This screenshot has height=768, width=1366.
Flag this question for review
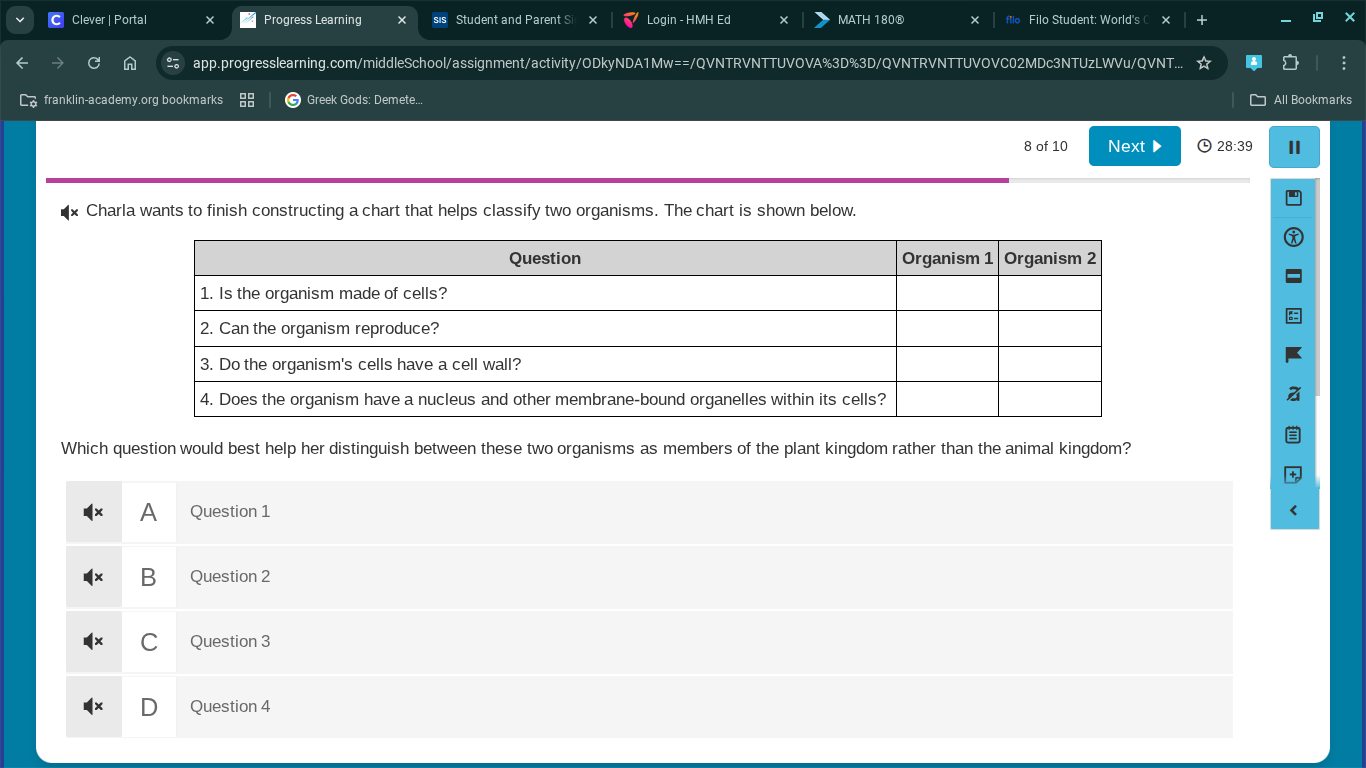pos(1293,354)
